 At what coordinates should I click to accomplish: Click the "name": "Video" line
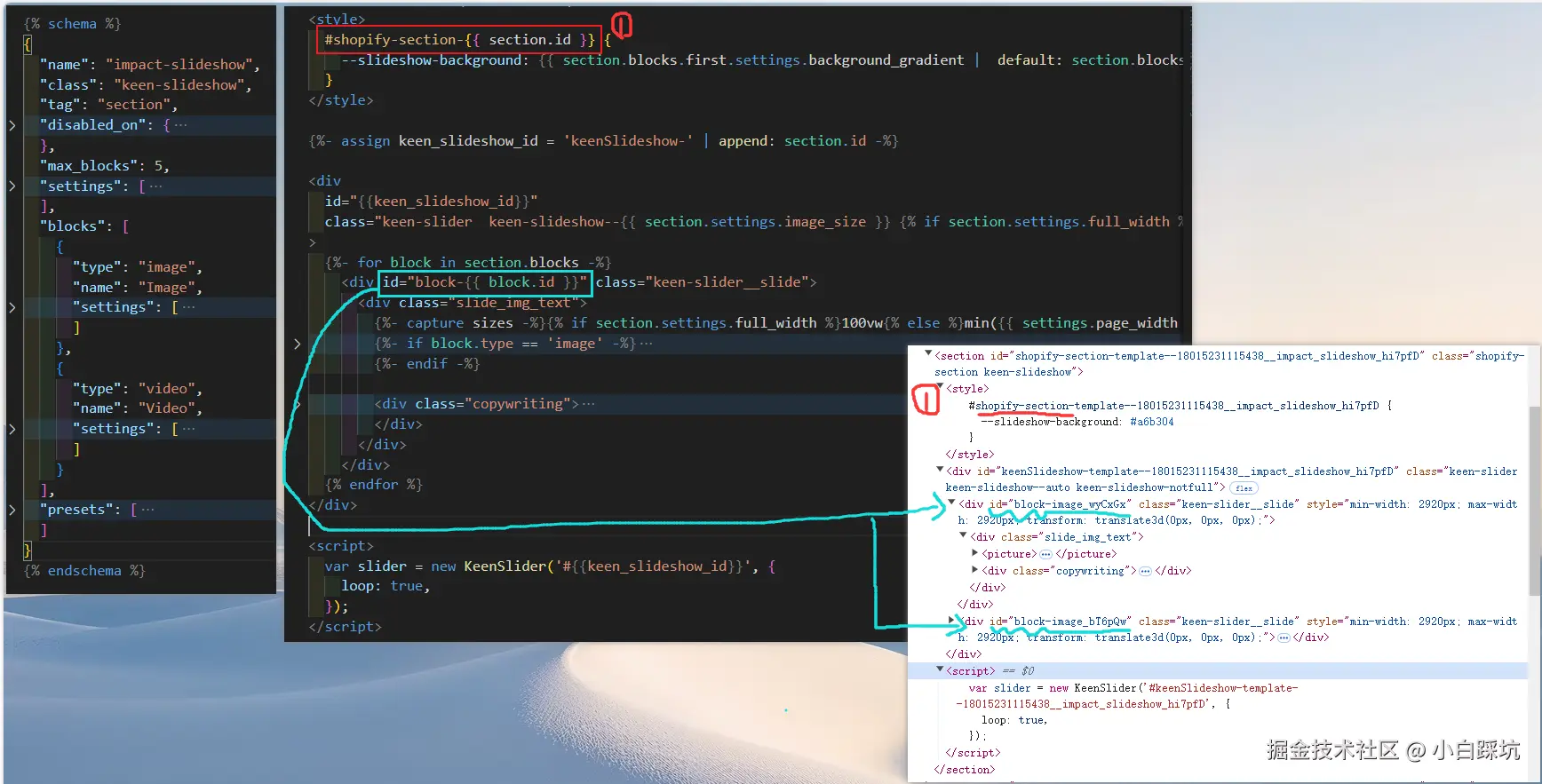[x=138, y=408]
